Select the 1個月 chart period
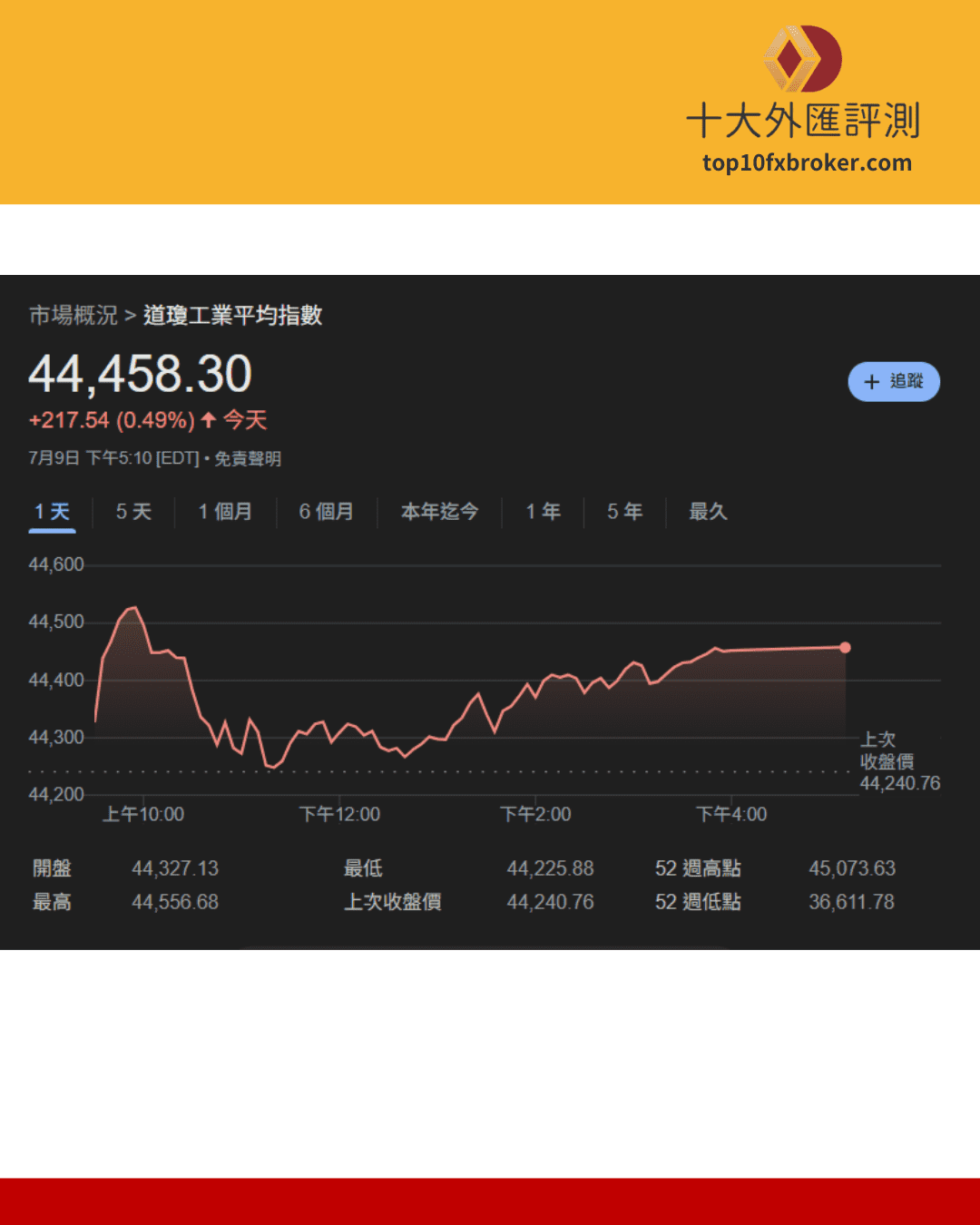The height and width of the screenshot is (1225, 980). click(223, 512)
